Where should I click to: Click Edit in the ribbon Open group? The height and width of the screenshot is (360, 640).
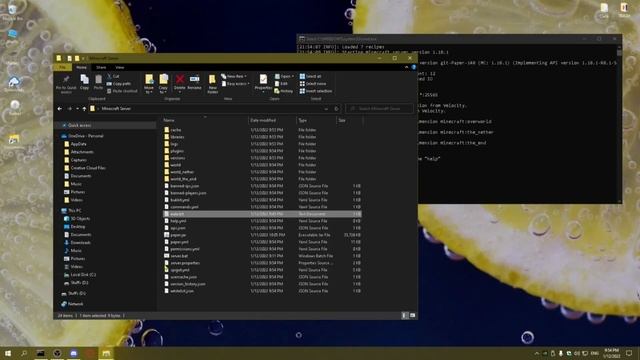tap(281, 84)
